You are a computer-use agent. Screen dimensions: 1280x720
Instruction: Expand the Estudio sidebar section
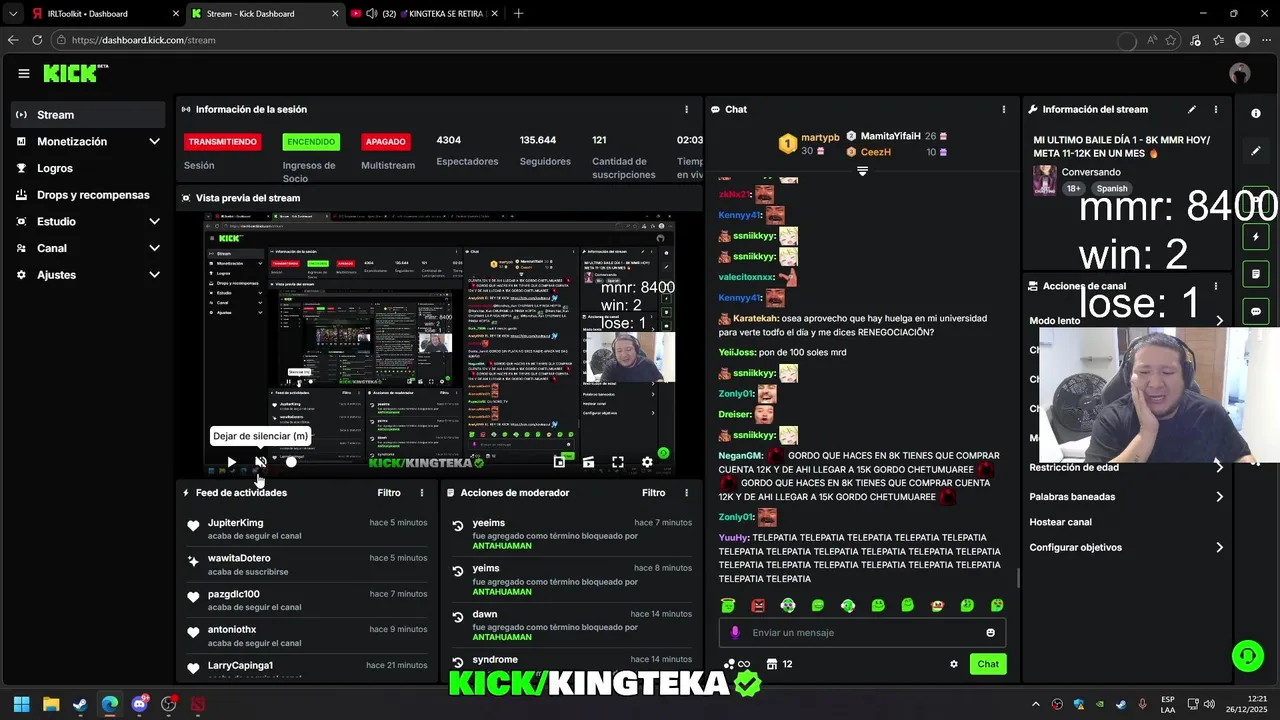click(x=154, y=221)
